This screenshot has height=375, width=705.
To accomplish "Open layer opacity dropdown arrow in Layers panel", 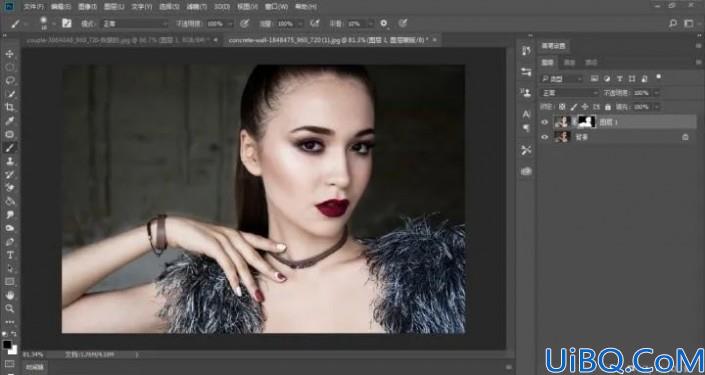I will 656,93.
